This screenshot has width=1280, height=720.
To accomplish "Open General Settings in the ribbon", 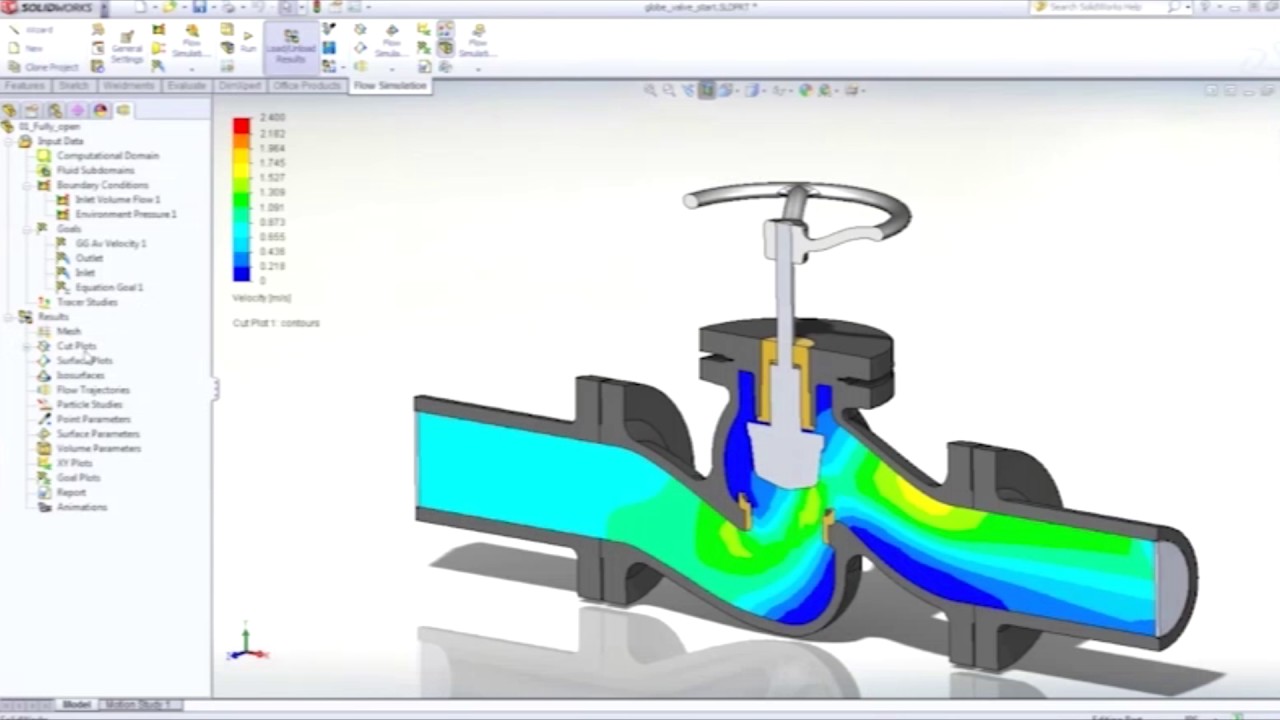I will 127,47.
